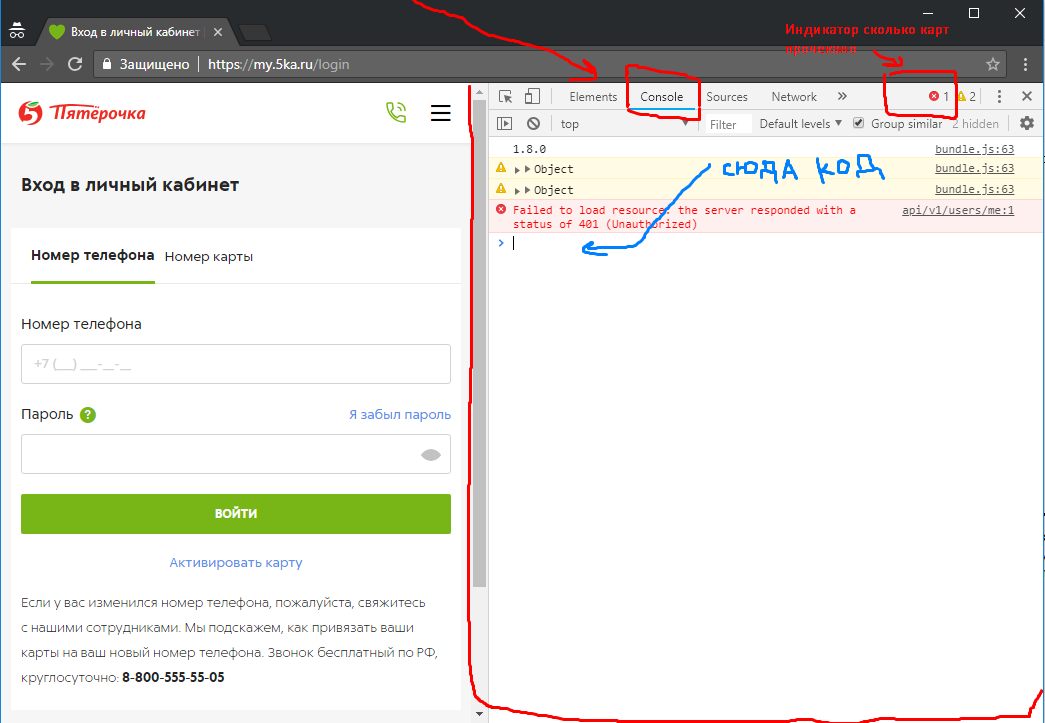Toggle password visibility eye icon
Viewport: 1045px width, 723px height.
tap(431, 455)
